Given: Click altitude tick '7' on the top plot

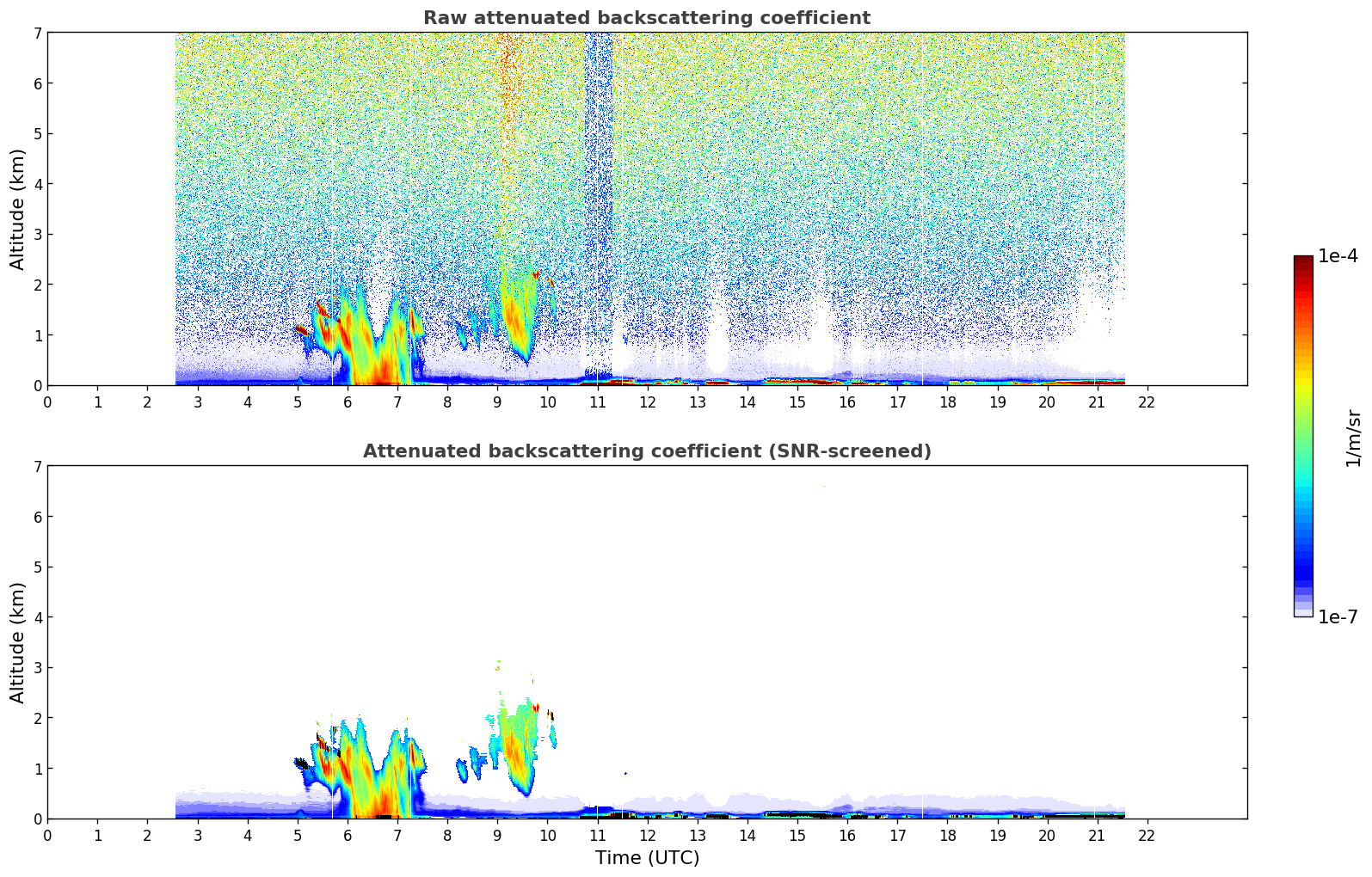Looking at the screenshot, I should [37, 33].
